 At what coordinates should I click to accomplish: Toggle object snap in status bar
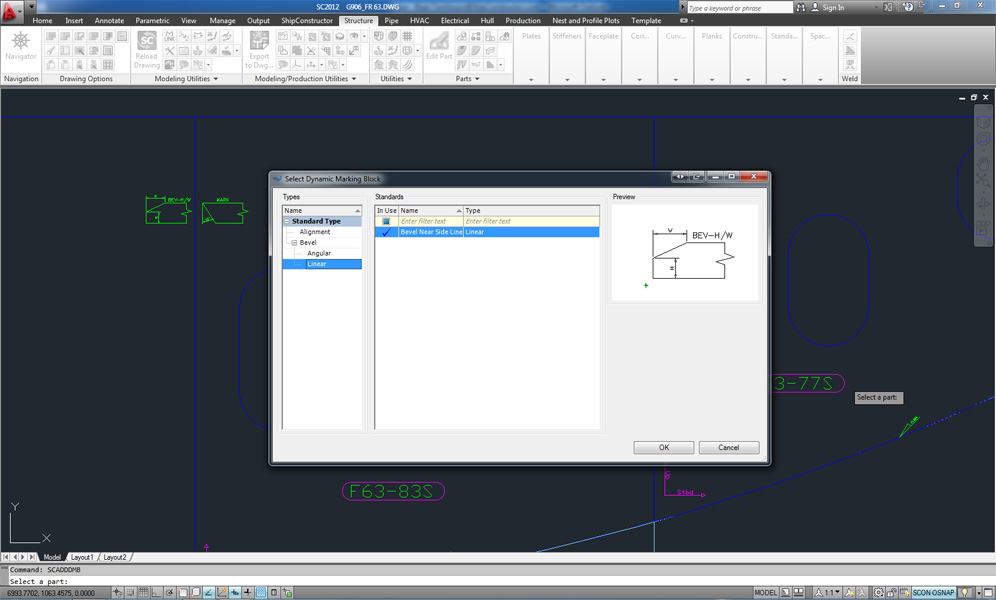[x=183, y=592]
